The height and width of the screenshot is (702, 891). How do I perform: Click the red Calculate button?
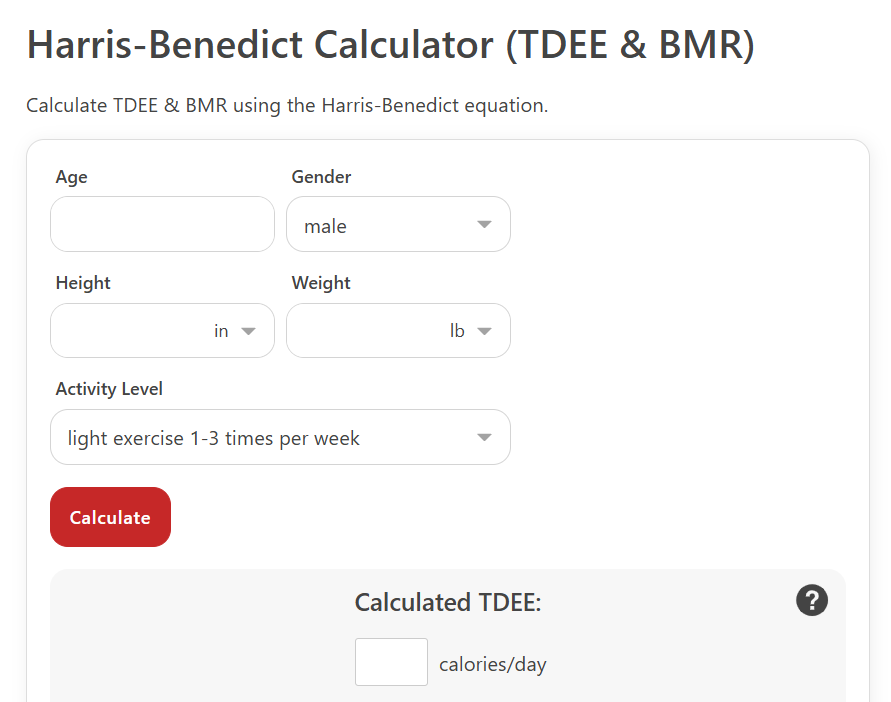coord(110,517)
